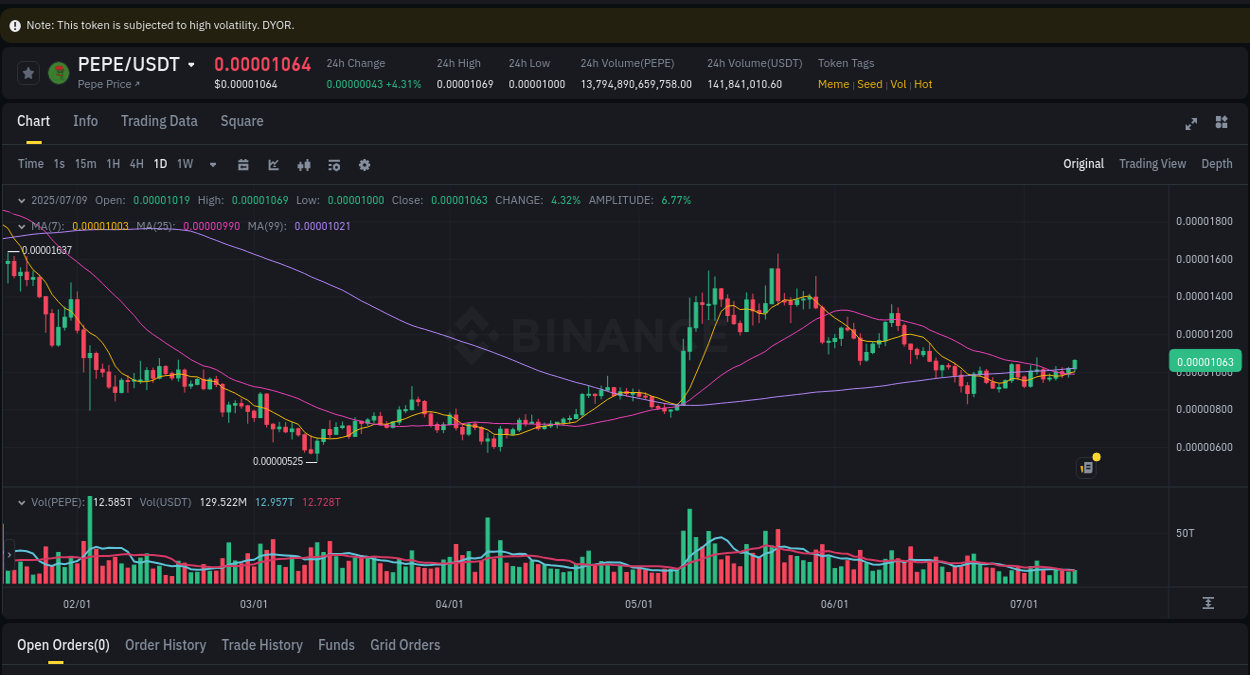Click the order panel icon on chart
The width and height of the screenshot is (1250, 675).
1086,468
